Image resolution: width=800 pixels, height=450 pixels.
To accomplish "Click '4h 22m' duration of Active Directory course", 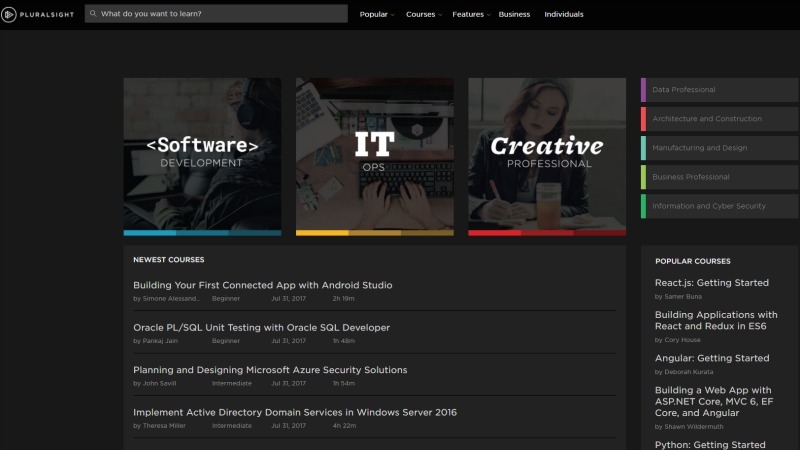I will 344,426.
